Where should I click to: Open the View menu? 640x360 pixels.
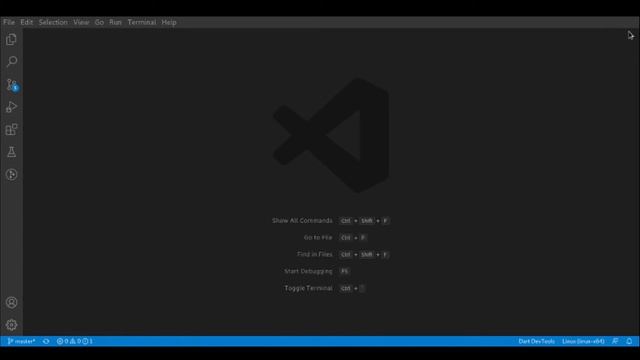pos(81,22)
